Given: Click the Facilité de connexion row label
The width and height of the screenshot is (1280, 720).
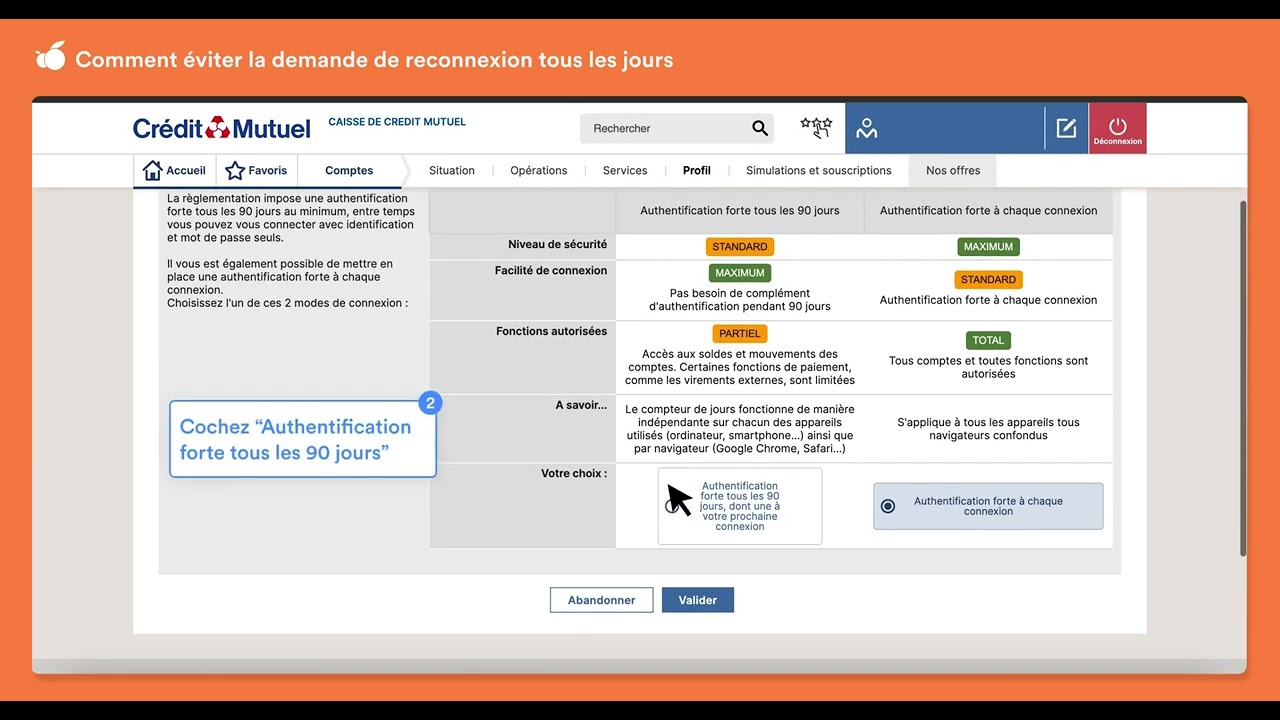Looking at the screenshot, I should (x=551, y=271).
